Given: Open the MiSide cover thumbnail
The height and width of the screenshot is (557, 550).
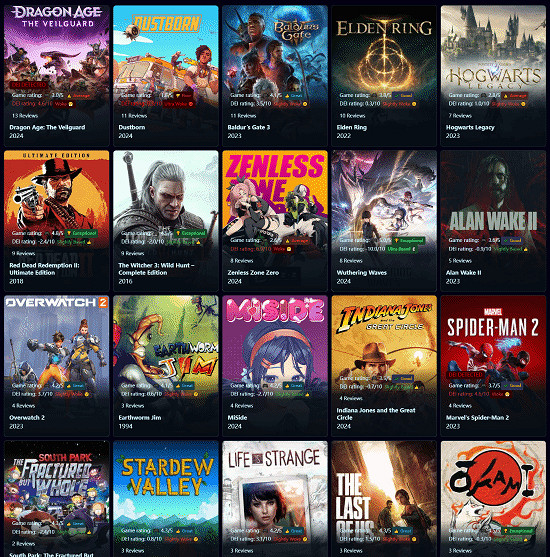Looking at the screenshot, I should tap(275, 341).
